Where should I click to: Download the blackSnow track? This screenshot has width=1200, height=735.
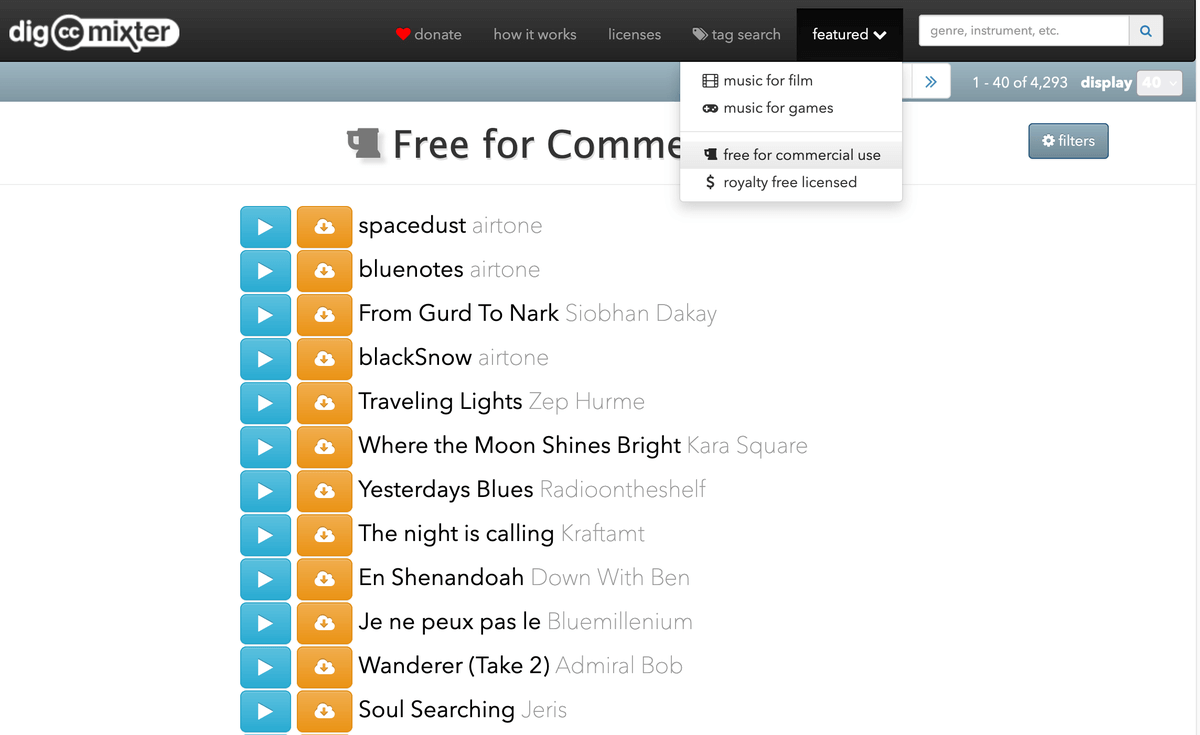tap(324, 359)
